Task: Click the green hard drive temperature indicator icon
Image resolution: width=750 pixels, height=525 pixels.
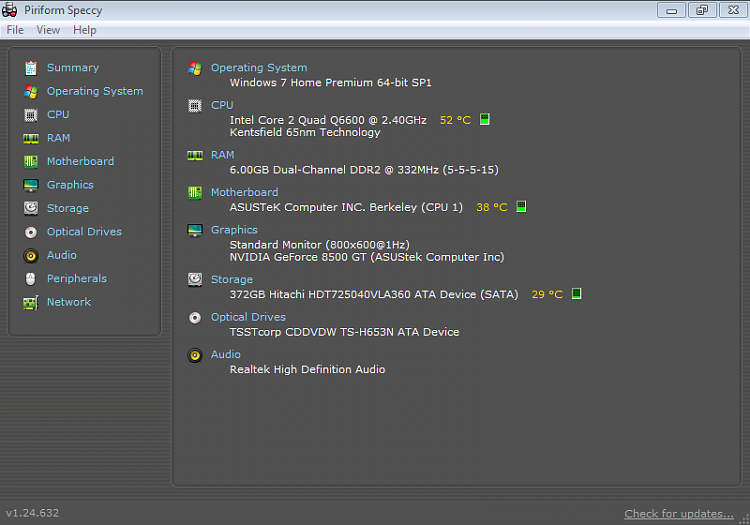Action: click(576, 293)
